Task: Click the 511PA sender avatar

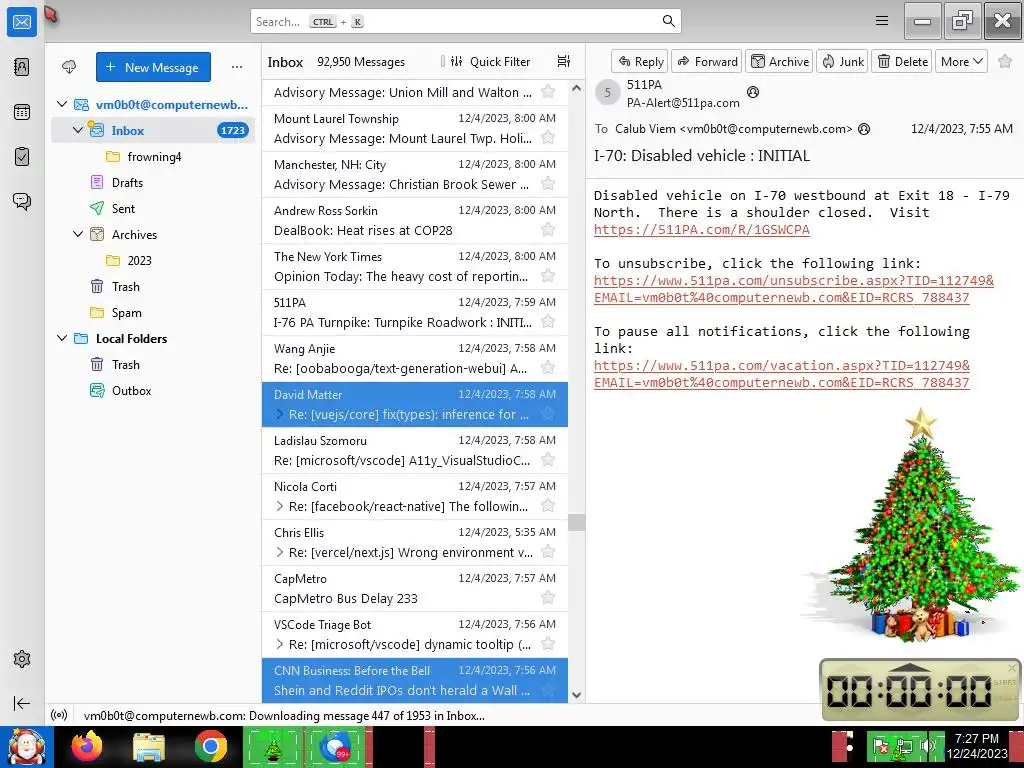Action: point(607,92)
